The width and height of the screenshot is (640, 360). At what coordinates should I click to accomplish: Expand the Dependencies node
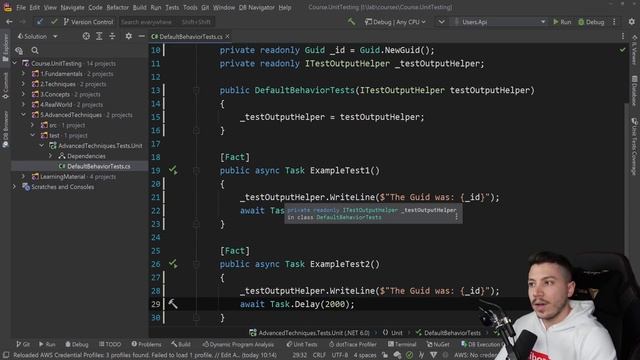[x=51, y=156]
